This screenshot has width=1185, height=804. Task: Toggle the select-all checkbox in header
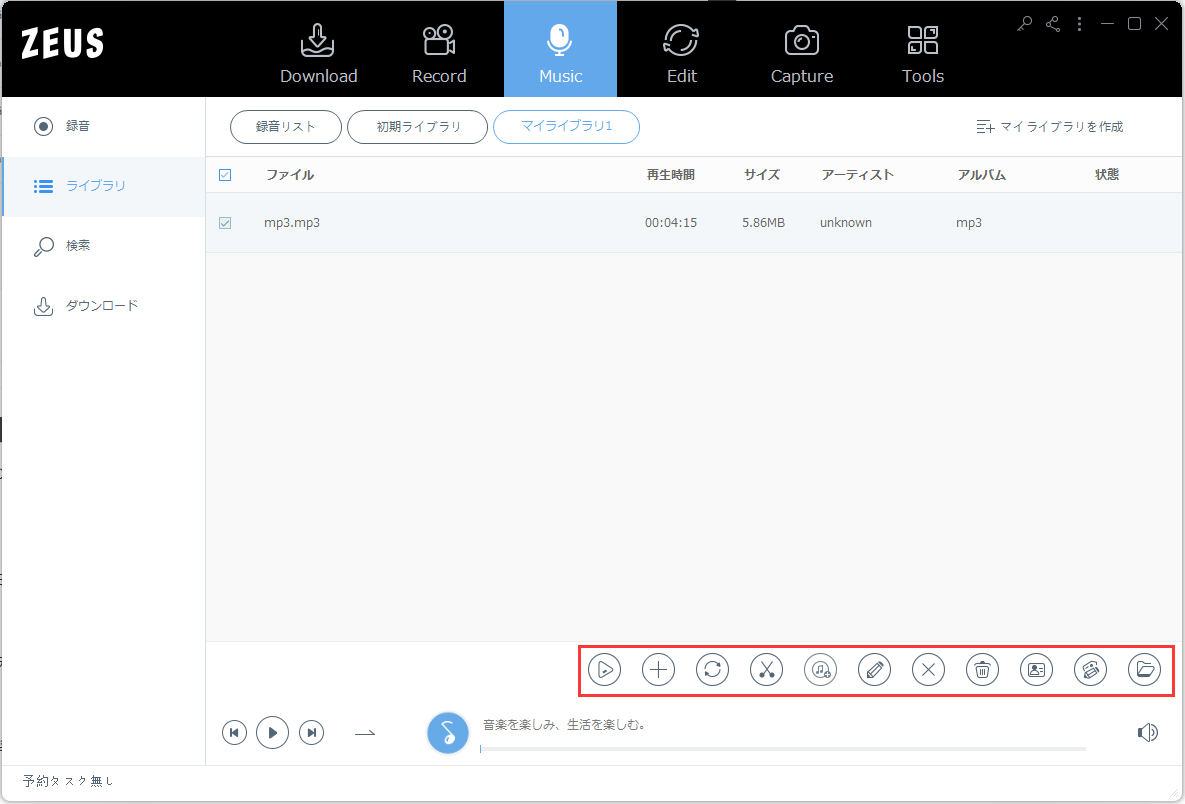pos(225,174)
